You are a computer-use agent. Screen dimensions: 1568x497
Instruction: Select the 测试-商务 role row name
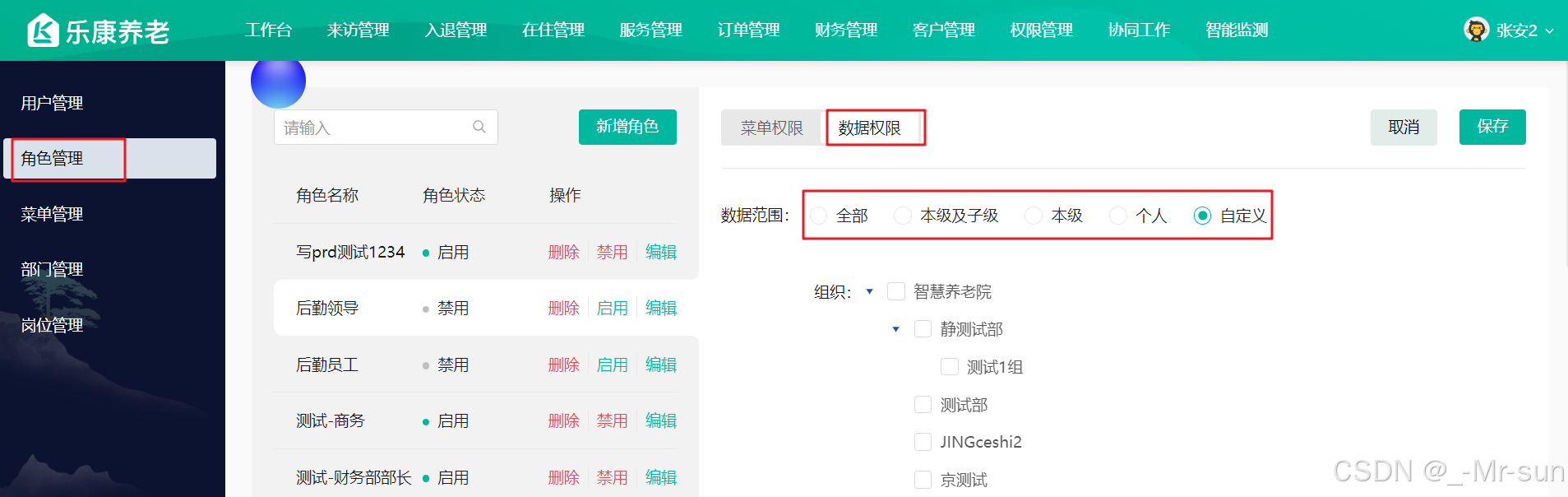click(331, 420)
